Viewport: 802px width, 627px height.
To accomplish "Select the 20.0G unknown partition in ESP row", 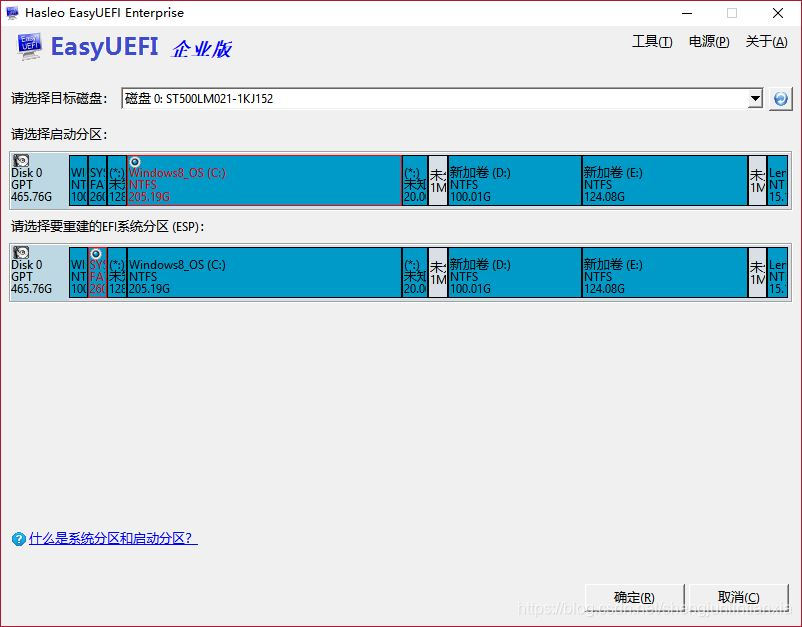I will click(415, 273).
